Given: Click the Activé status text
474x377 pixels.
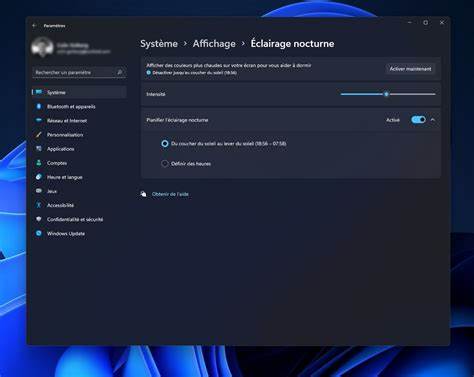Looking at the screenshot, I should 393,120.
